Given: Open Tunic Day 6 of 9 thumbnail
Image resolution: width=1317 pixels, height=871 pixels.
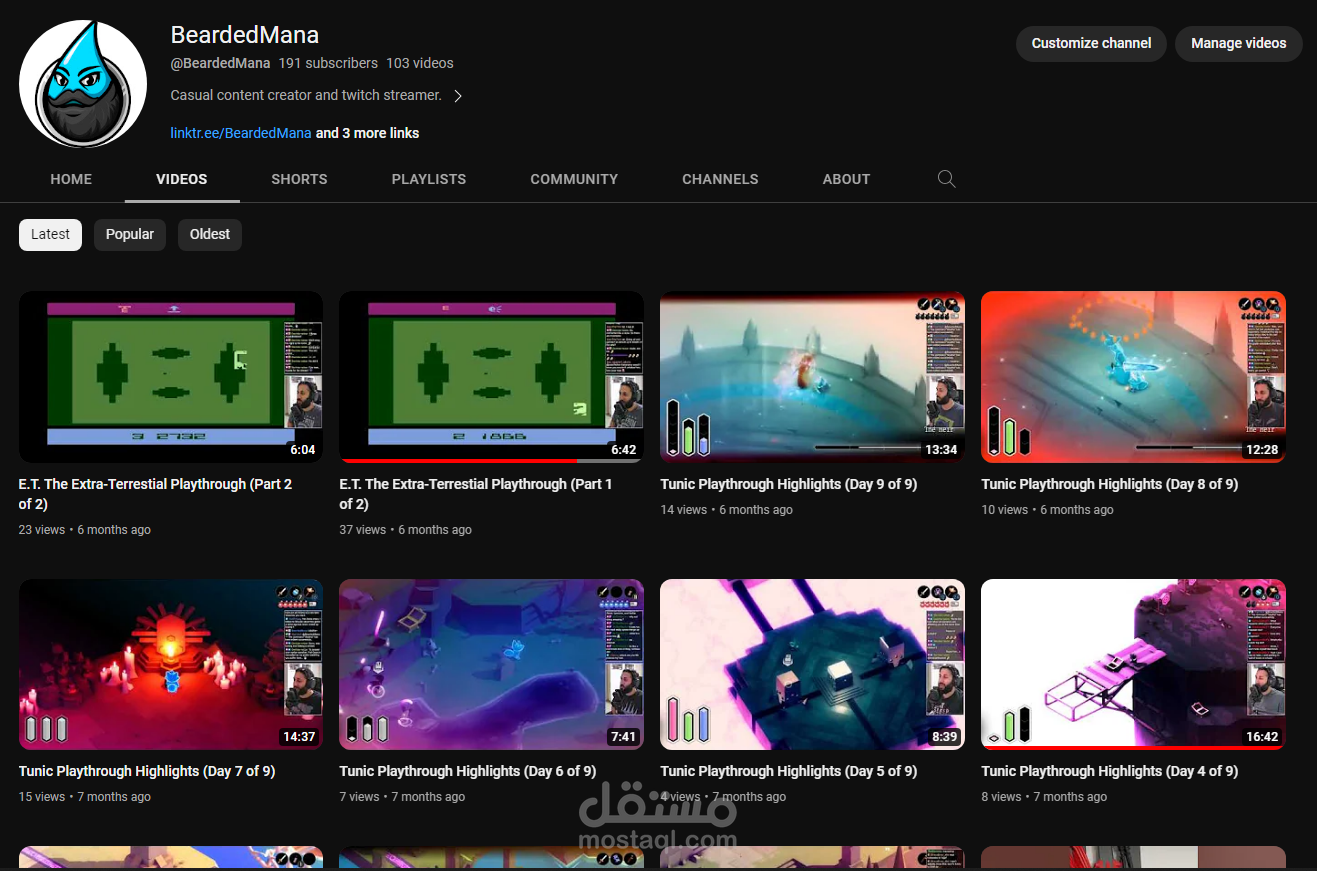Looking at the screenshot, I should pyautogui.click(x=491, y=664).
